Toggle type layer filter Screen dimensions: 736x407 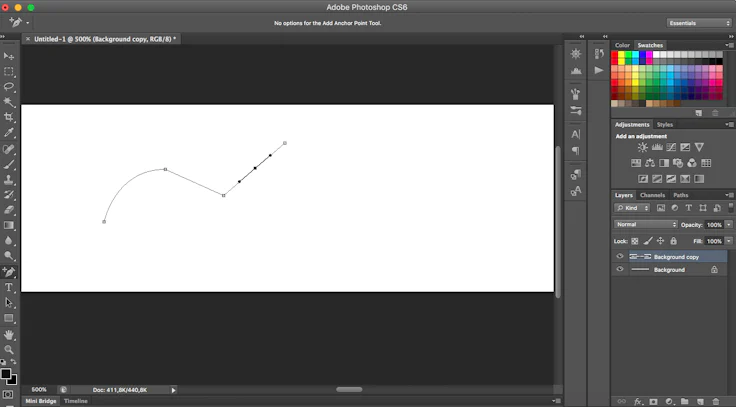pyautogui.click(x=689, y=207)
